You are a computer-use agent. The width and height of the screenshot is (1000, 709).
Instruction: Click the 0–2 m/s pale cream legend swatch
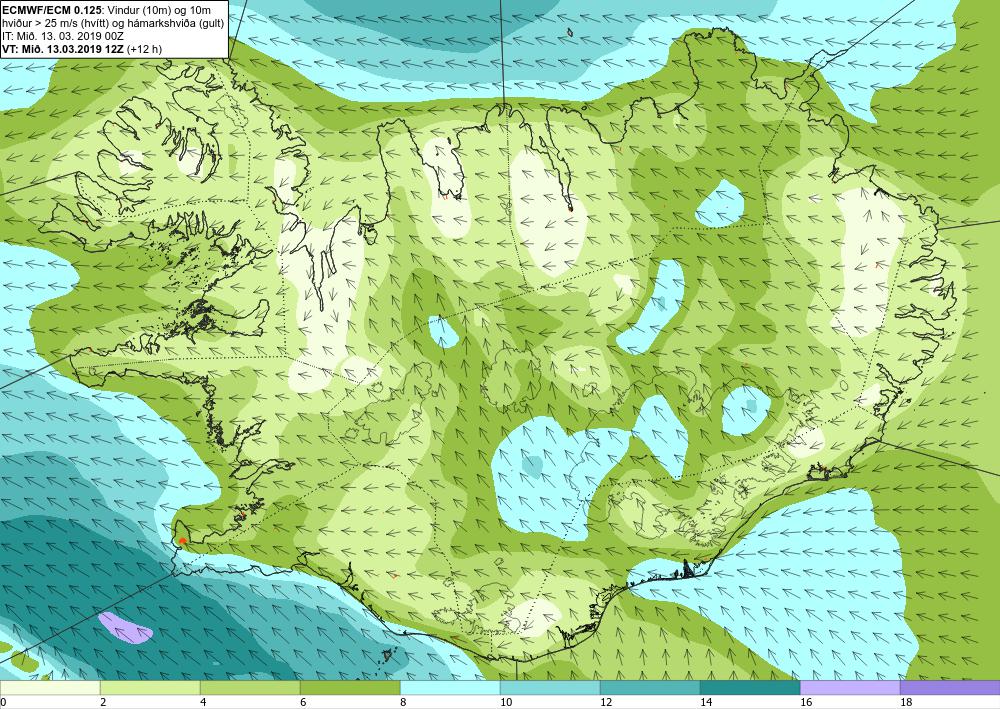pos(50,687)
